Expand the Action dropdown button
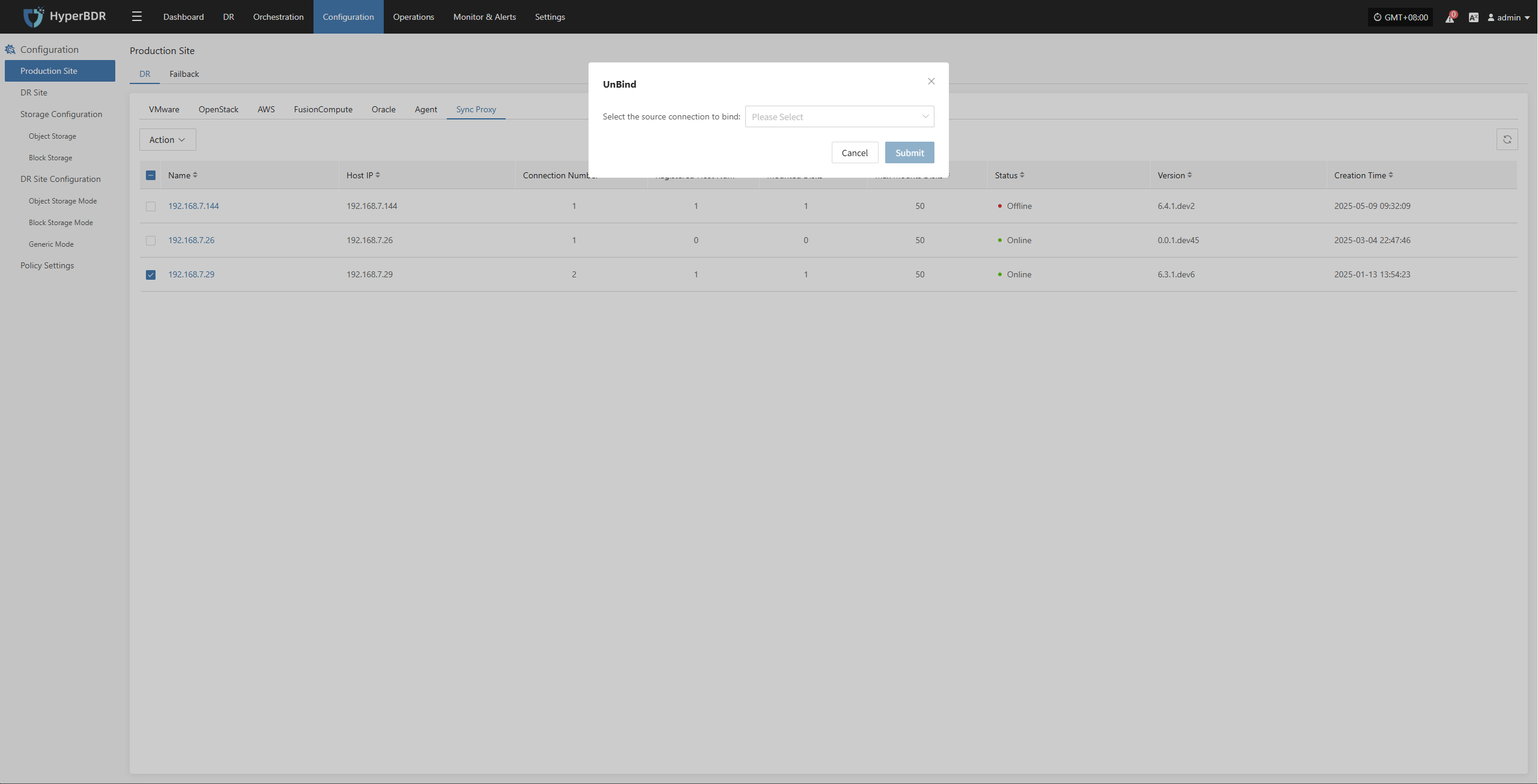This screenshot has height=784, width=1538. point(168,140)
